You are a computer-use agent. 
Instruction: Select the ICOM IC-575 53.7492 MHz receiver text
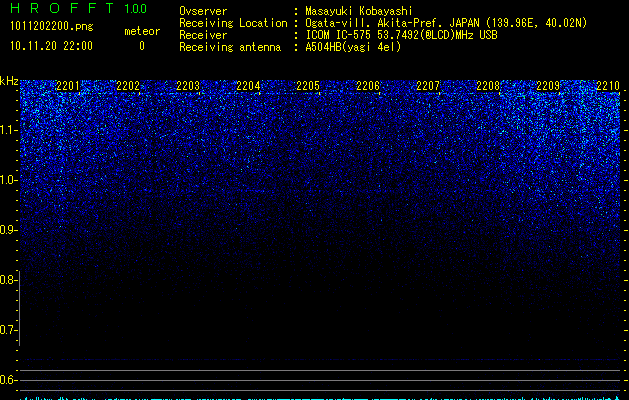click(x=401, y=35)
